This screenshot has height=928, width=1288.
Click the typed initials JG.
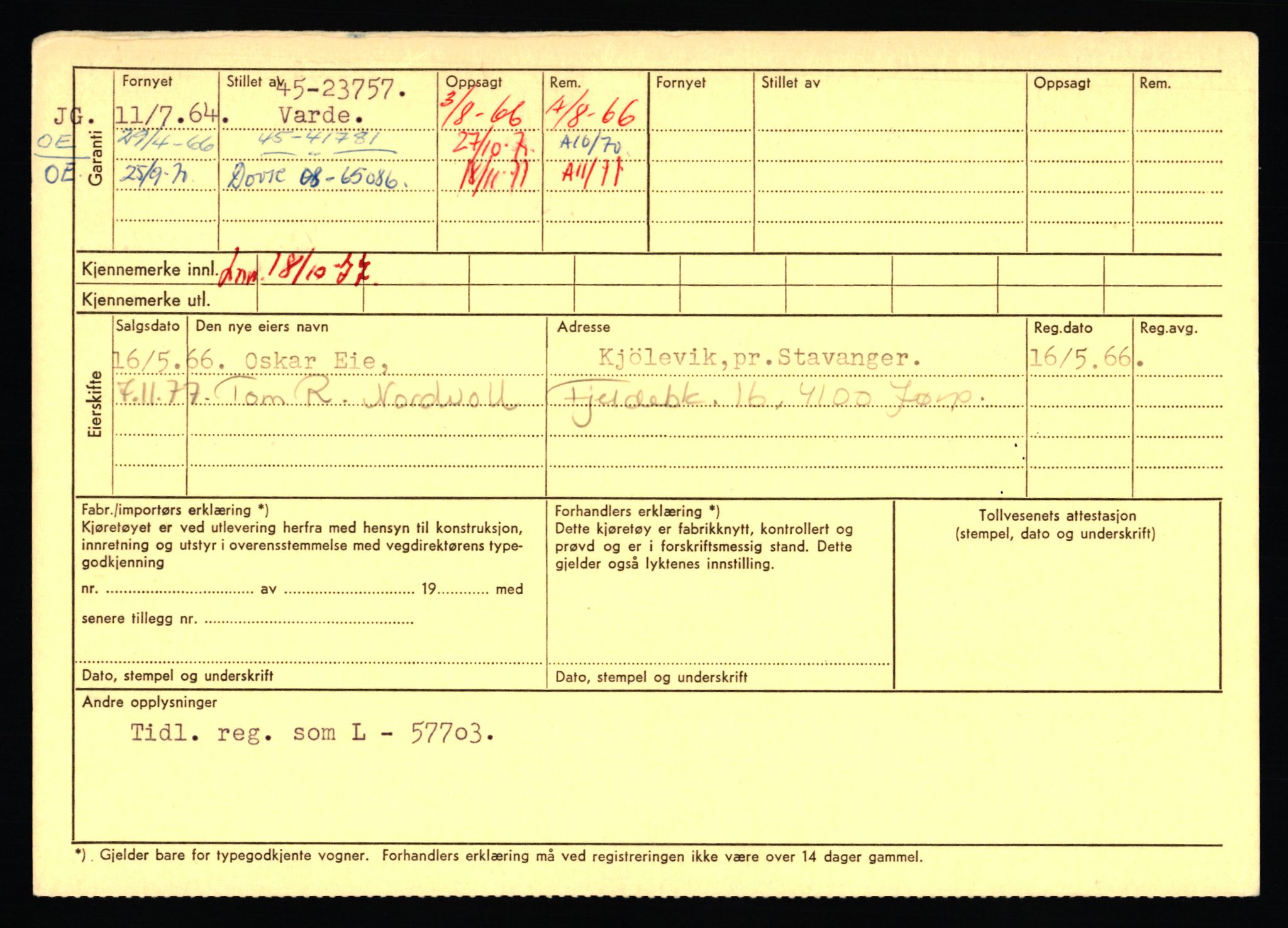74,116
